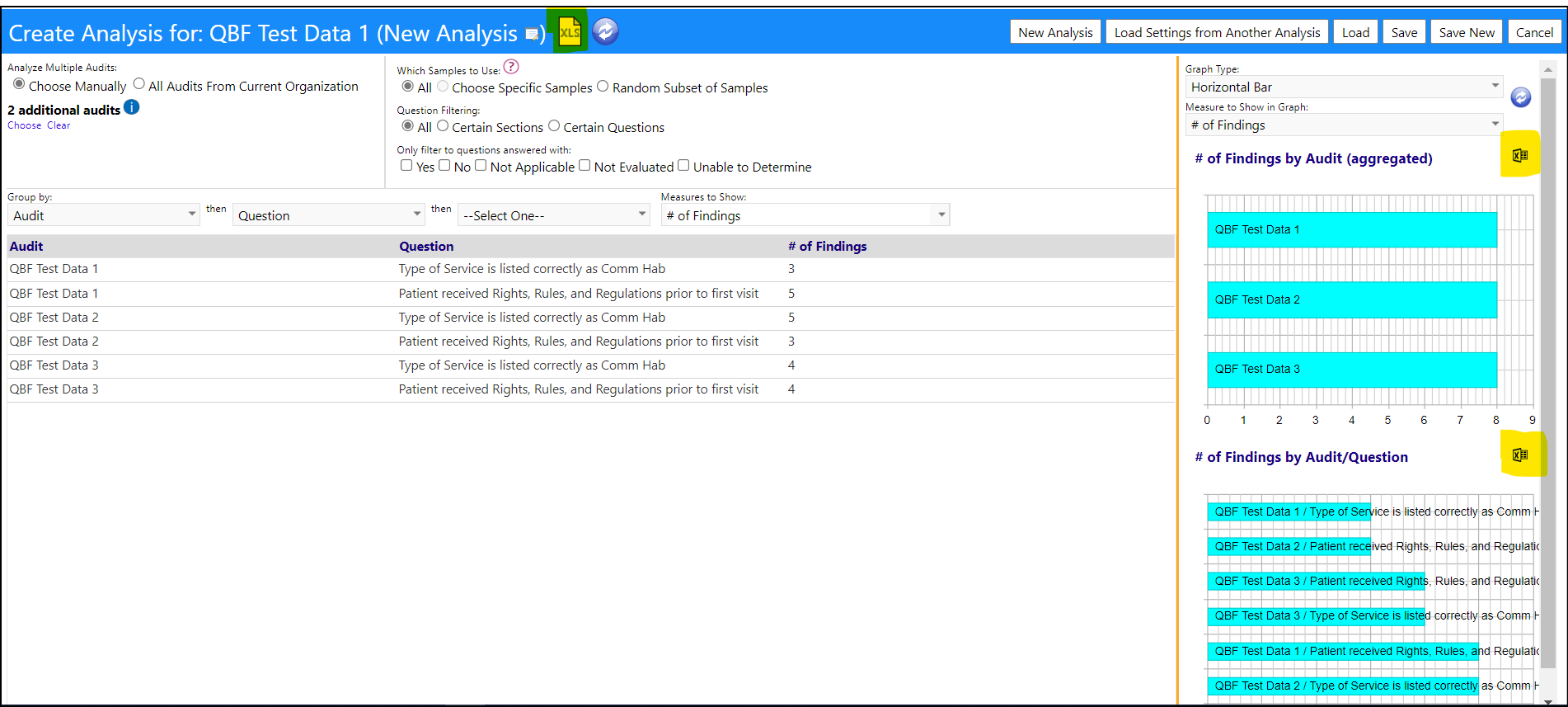This screenshot has height=707, width=1568.
Task: Click the Save button
Action: 1404,32
